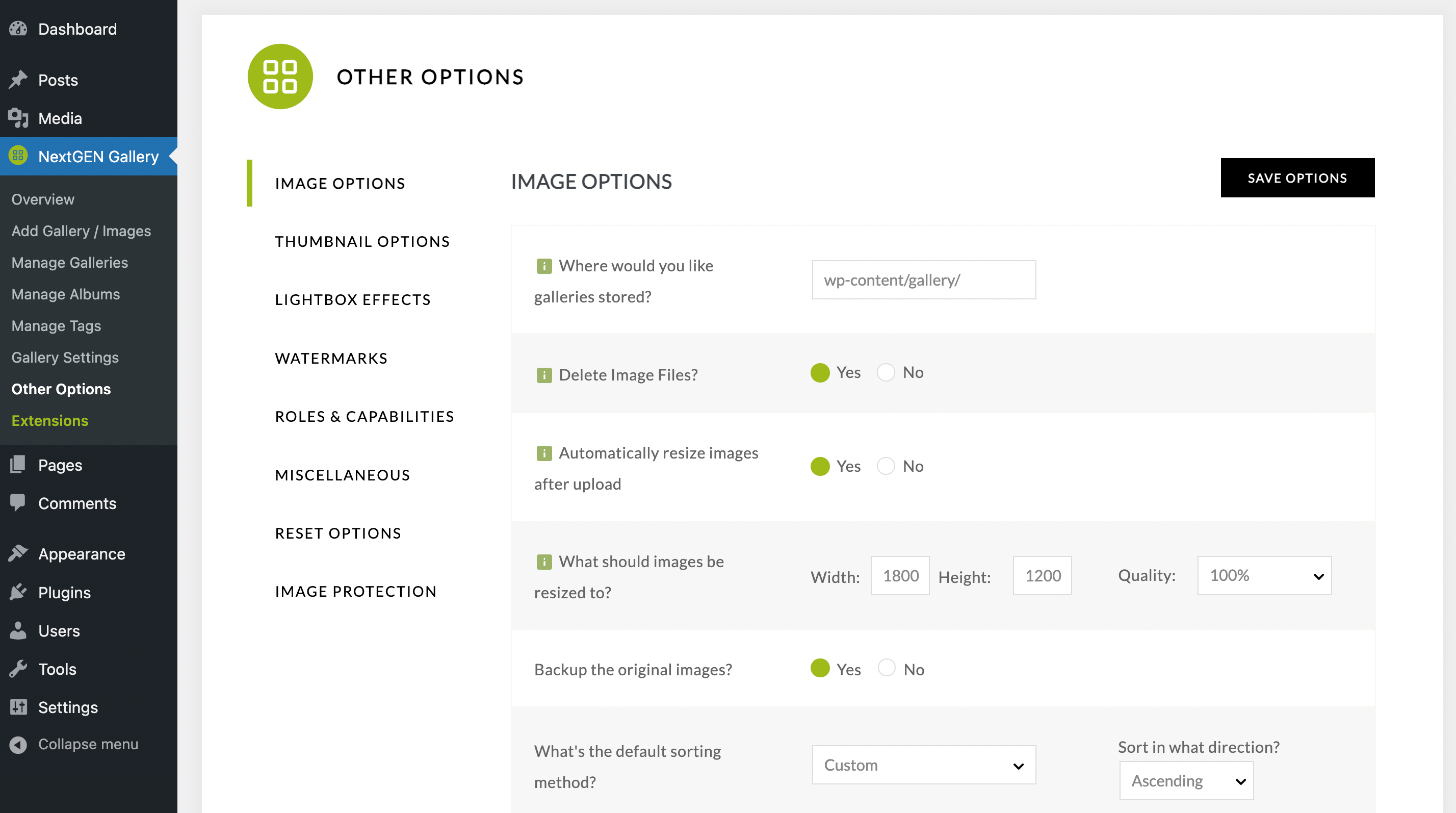
Task: Select No for Delete Image Files
Action: tap(886, 372)
